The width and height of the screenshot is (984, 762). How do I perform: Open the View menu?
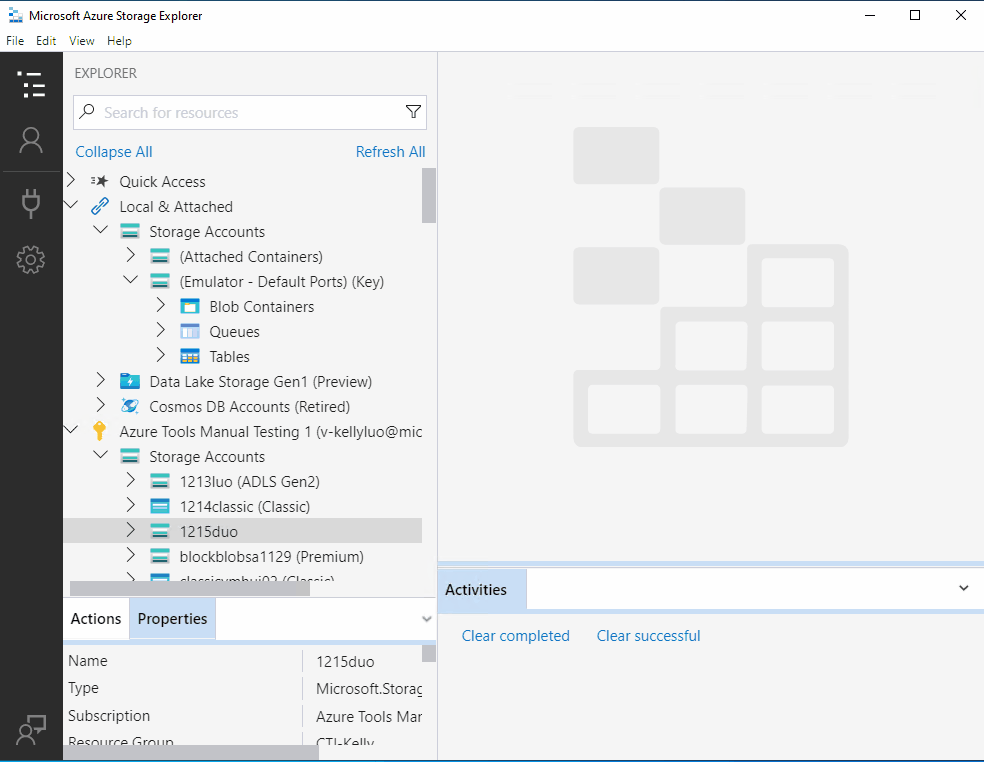pos(82,41)
